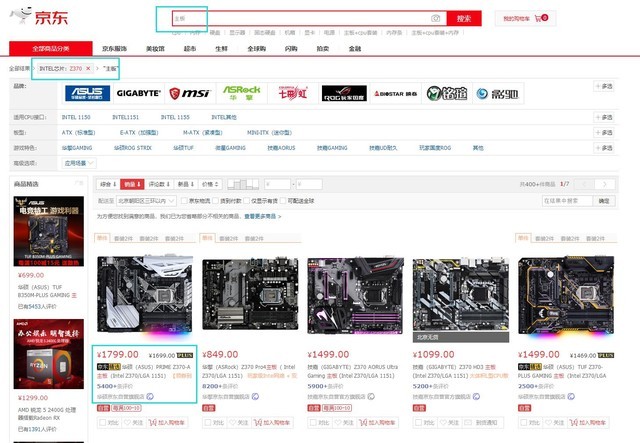Go to previous results page arrow
Viewport: 640px width, 443px height.
pos(584,185)
